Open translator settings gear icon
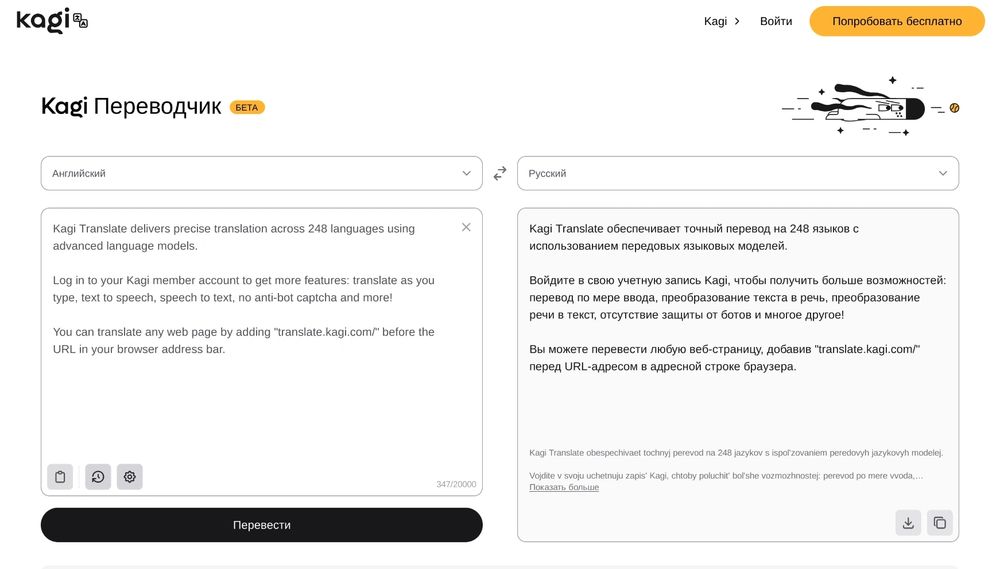Viewport: 1000px width, 569px height. point(129,477)
